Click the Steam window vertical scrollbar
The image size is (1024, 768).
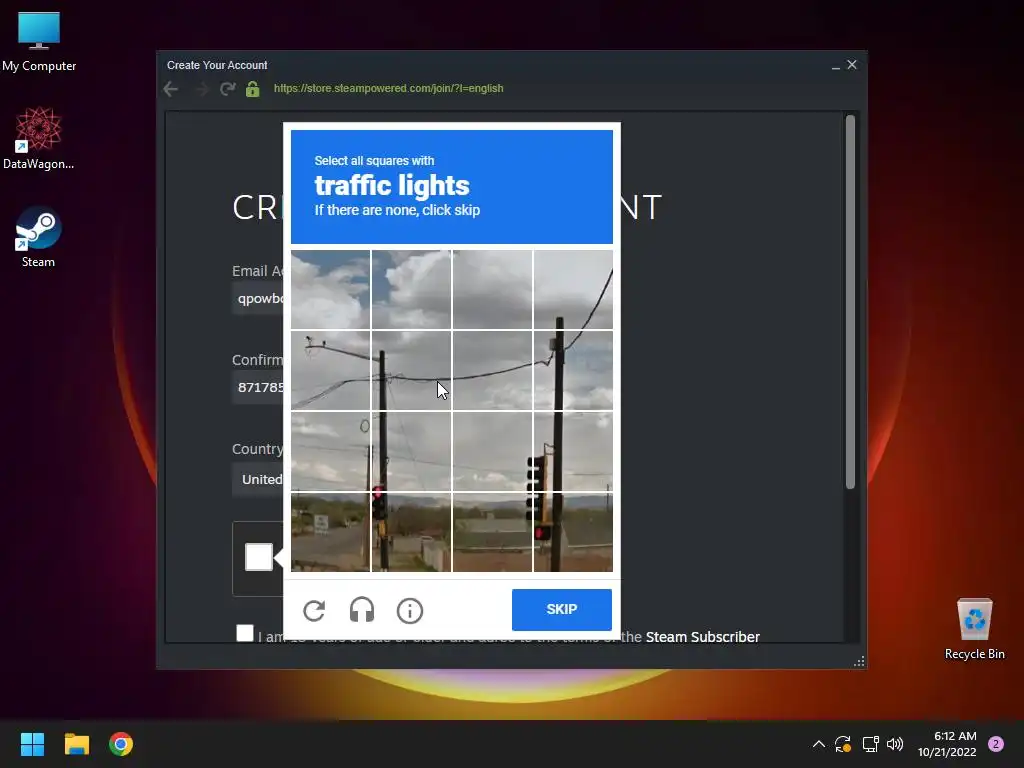tap(850, 302)
